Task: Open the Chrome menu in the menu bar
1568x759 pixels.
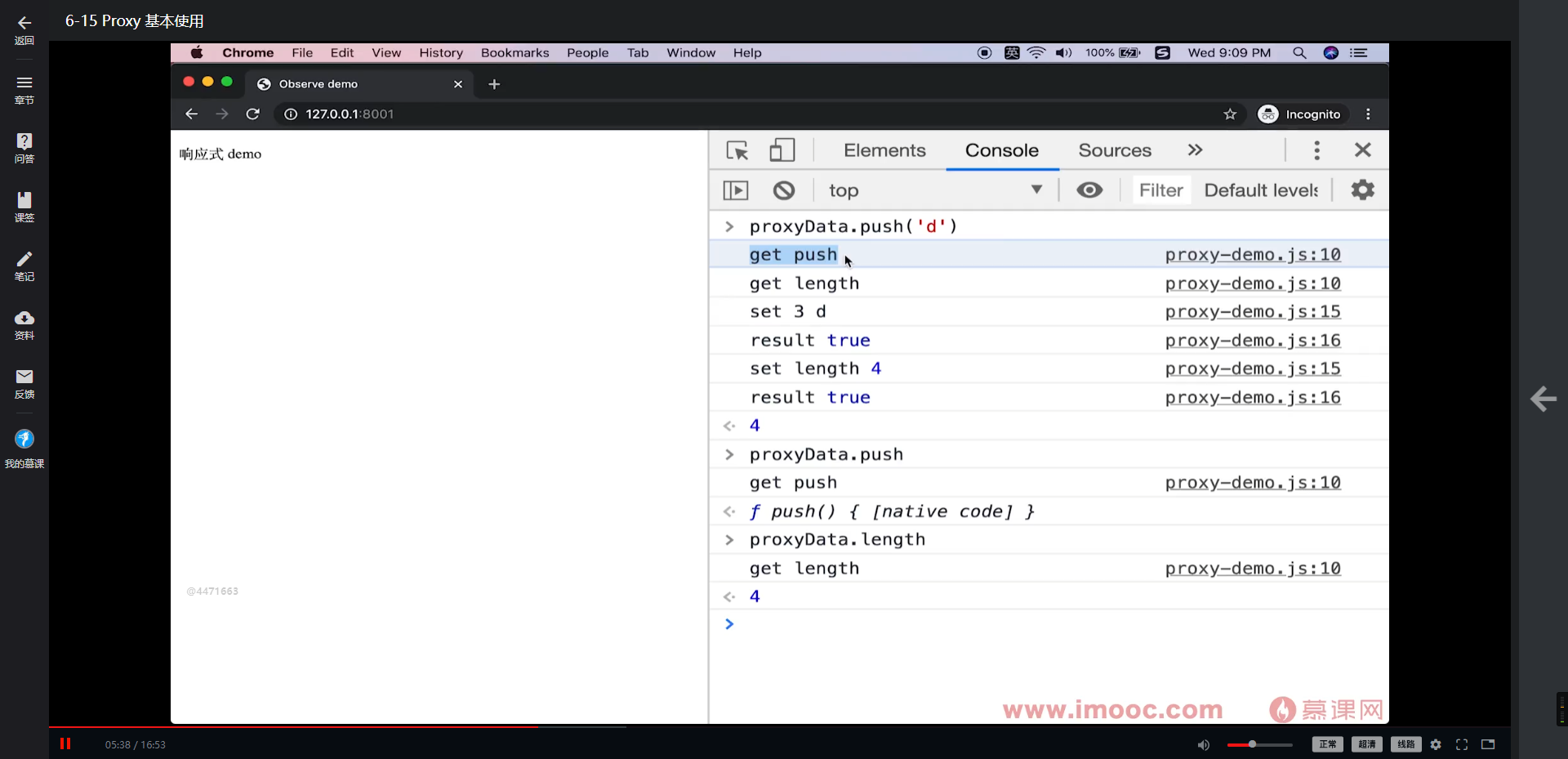Action: click(x=248, y=52)
